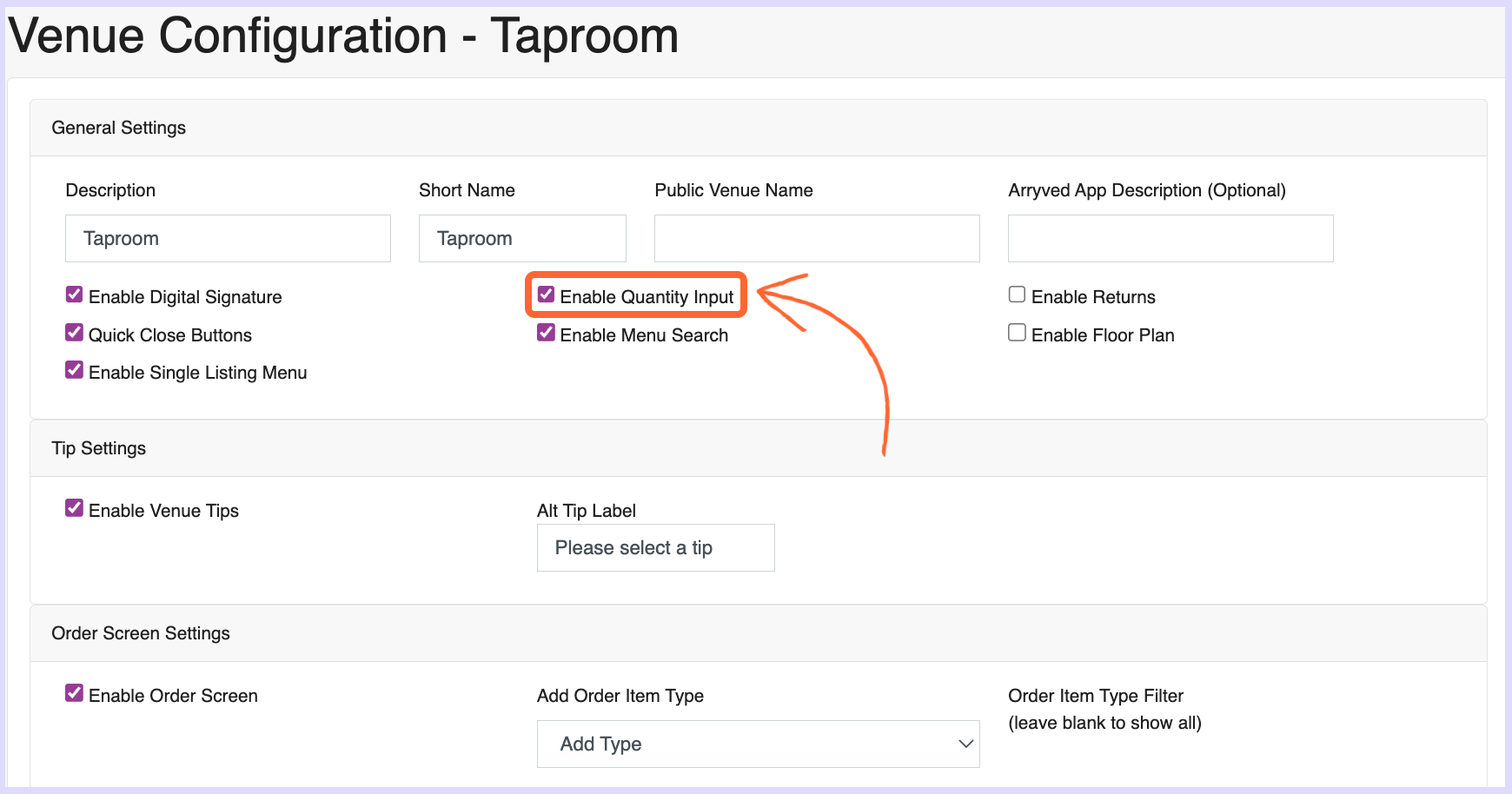Toggle the Quick Close Buttons checkbox

coord(75,334)
